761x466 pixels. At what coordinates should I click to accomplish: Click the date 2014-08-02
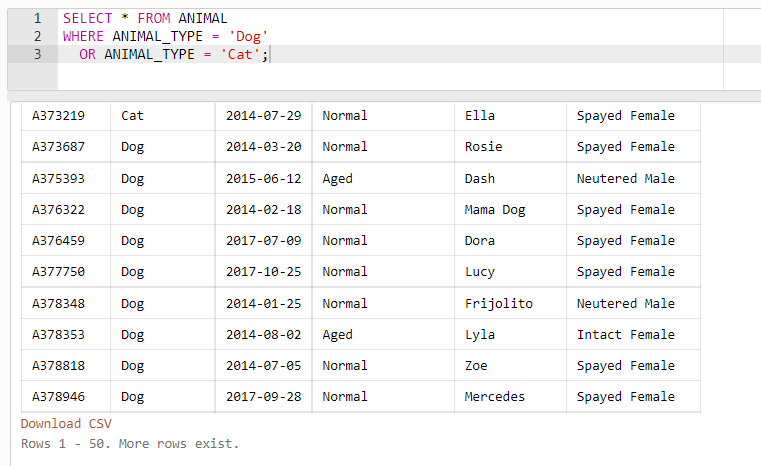(x=264, y=335)
